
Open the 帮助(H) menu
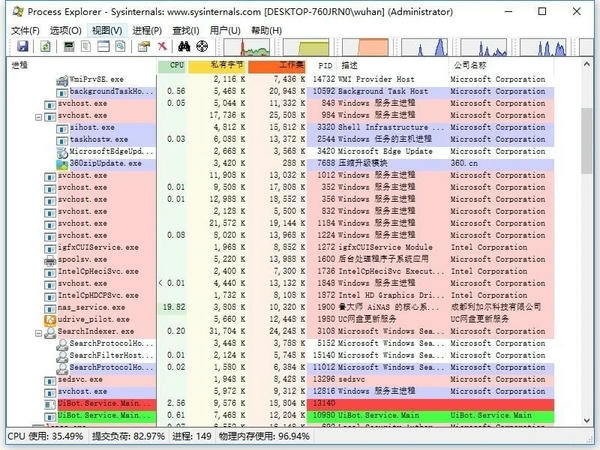point(266,30)
